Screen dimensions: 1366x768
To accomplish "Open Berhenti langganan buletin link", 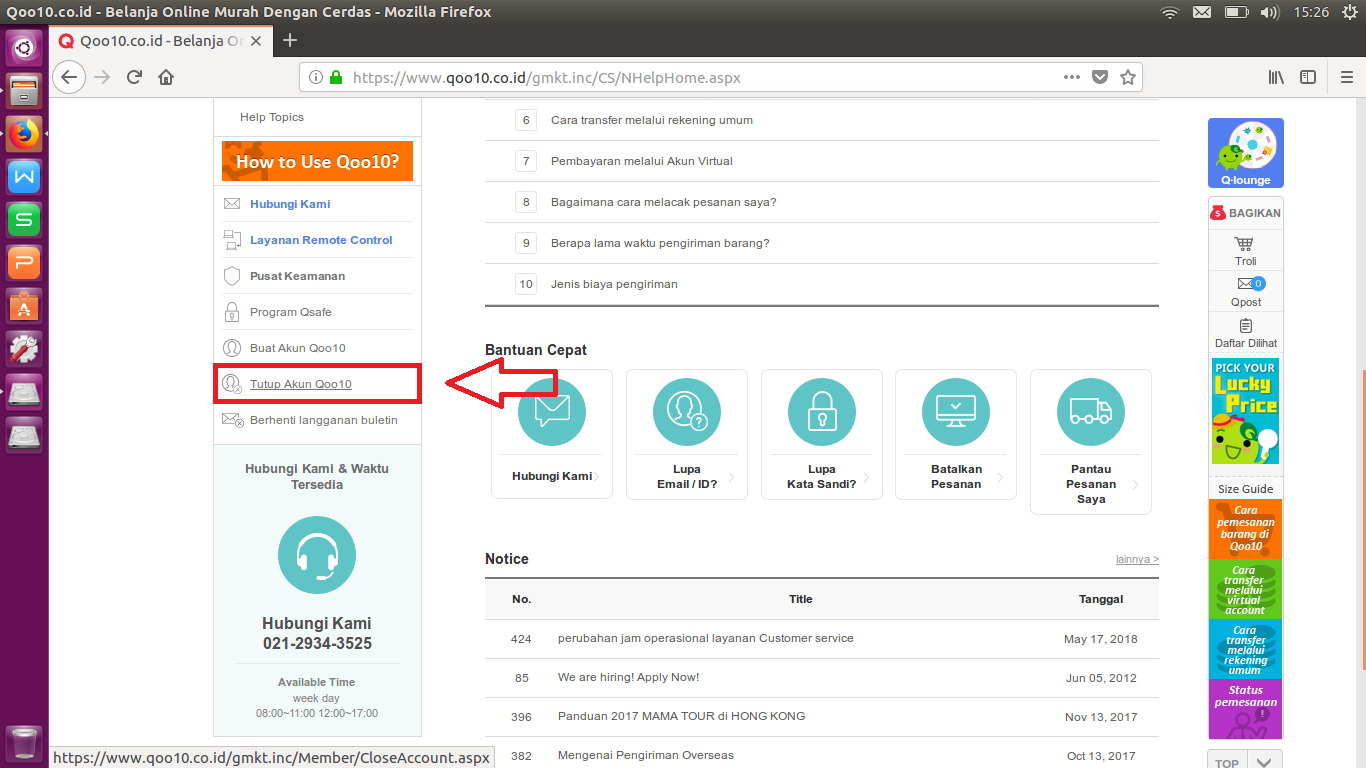I will coord(324,420).
